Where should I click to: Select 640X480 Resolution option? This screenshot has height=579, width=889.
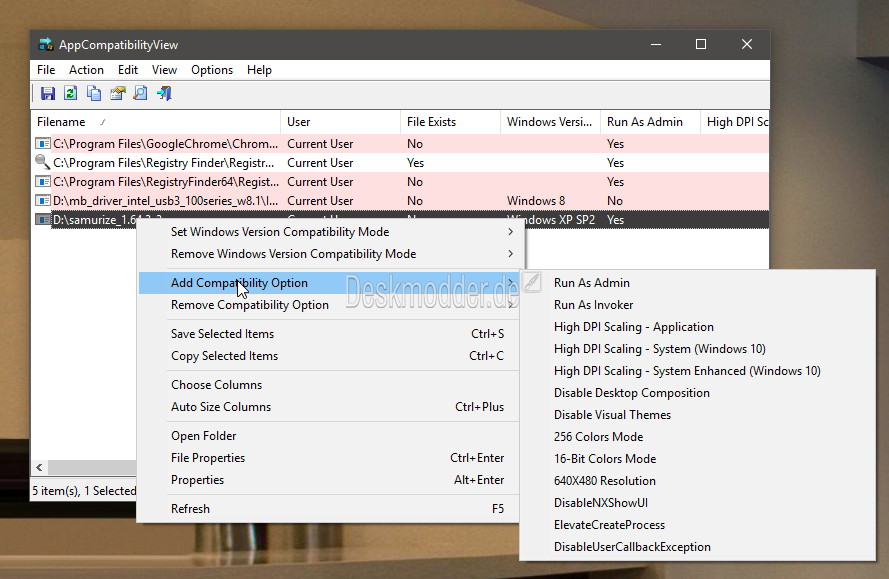tap(697, 481)
